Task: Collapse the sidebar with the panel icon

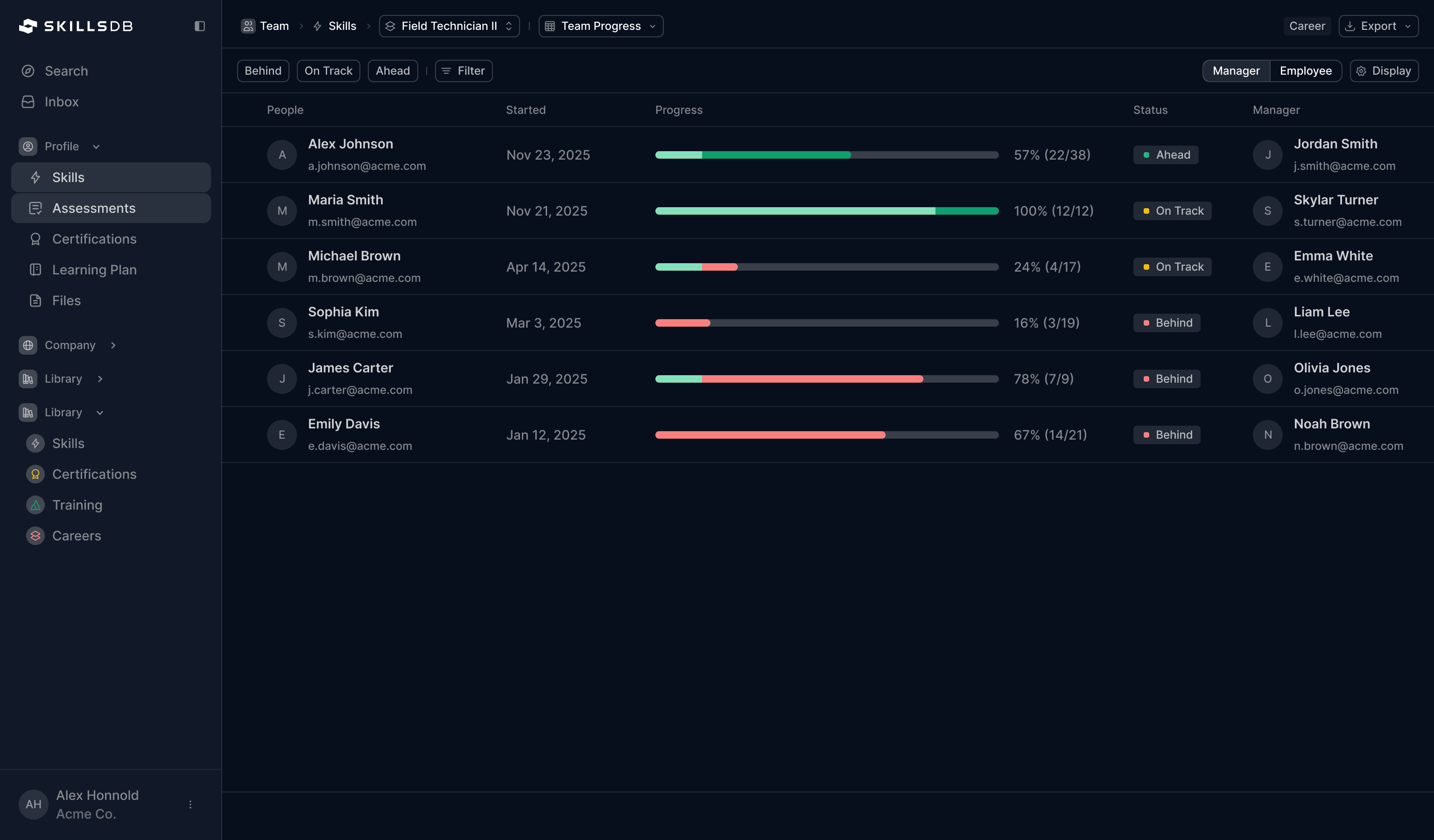Action: pyautogui.click(x=199, y=26)
